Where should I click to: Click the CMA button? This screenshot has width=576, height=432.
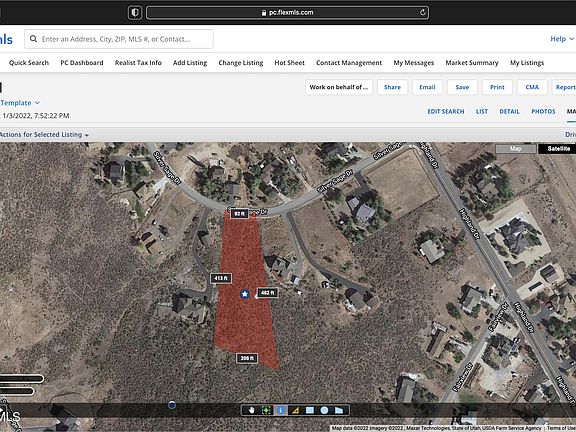coord(532,87)
